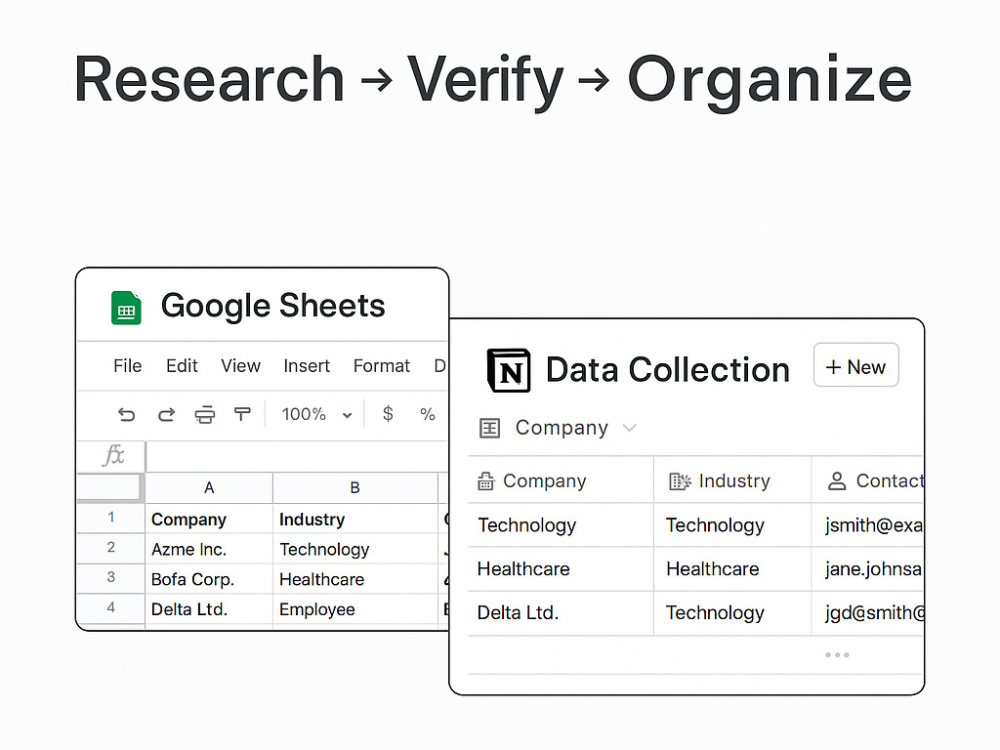Screen dimensions: 1000x750
Task: Click the Print icon in Sheets toolbar
Action: pyautogui.click(x=205, y=415)
